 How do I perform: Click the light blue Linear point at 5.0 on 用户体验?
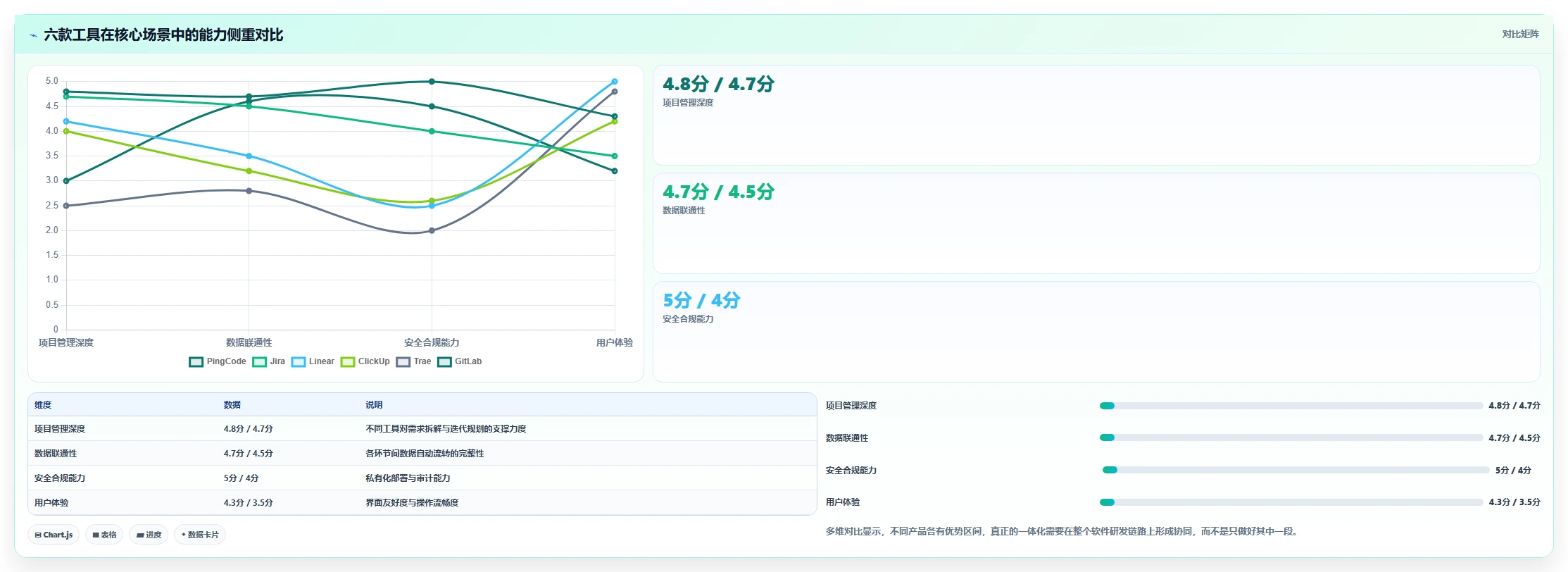615,82
